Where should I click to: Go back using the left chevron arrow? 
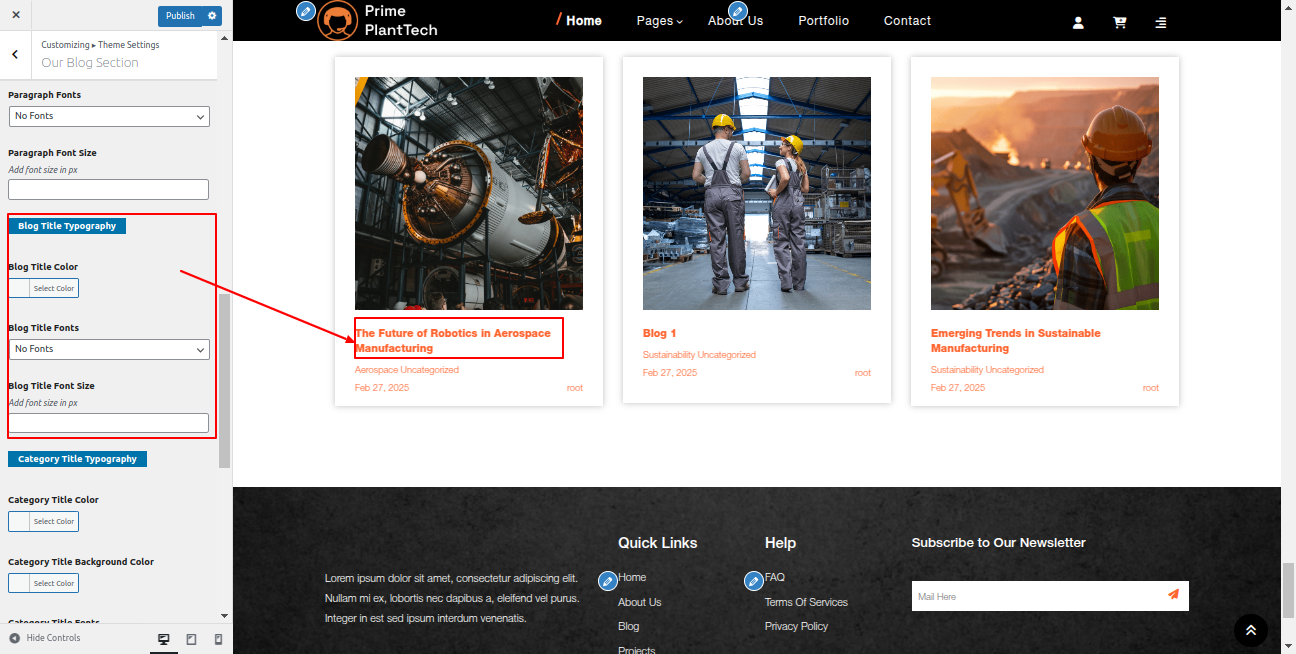point(15,55)
